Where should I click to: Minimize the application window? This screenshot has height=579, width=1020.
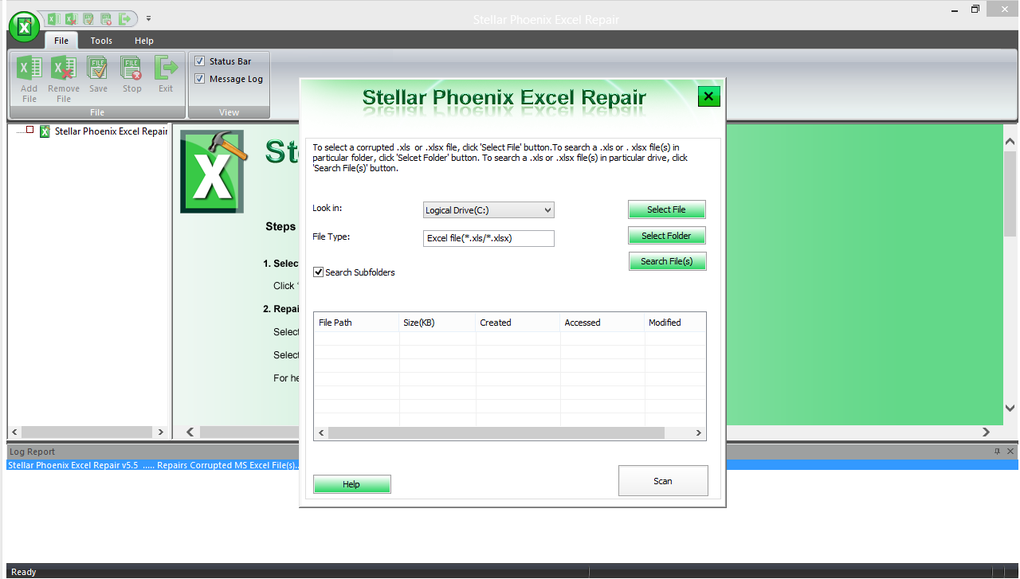coord(955,10)
